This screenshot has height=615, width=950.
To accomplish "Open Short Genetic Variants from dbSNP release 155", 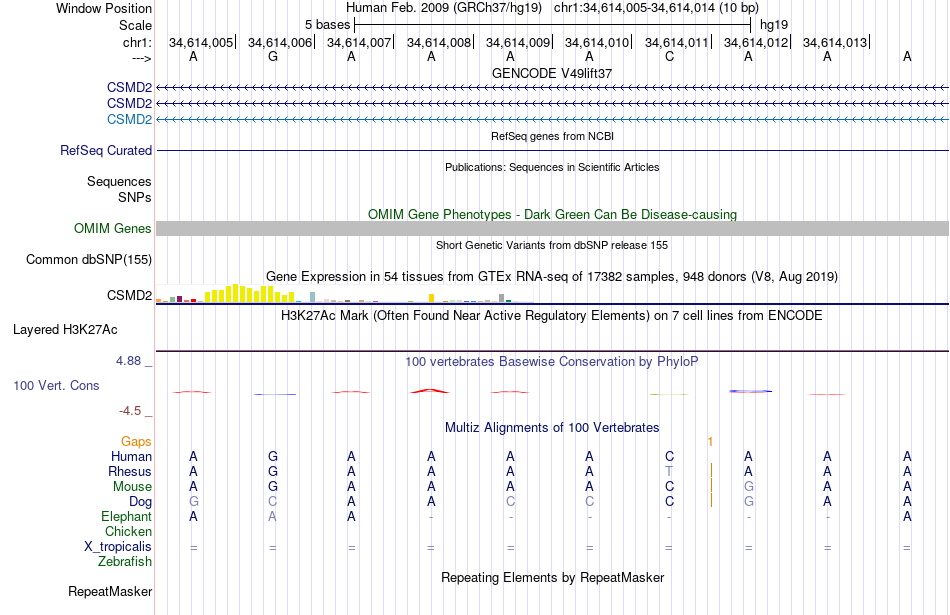I will [x=552, y=245].
